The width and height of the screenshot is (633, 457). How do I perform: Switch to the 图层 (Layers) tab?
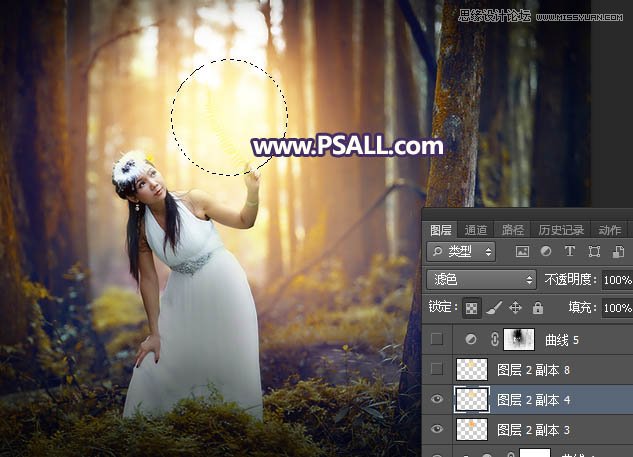tap(441, 230)
